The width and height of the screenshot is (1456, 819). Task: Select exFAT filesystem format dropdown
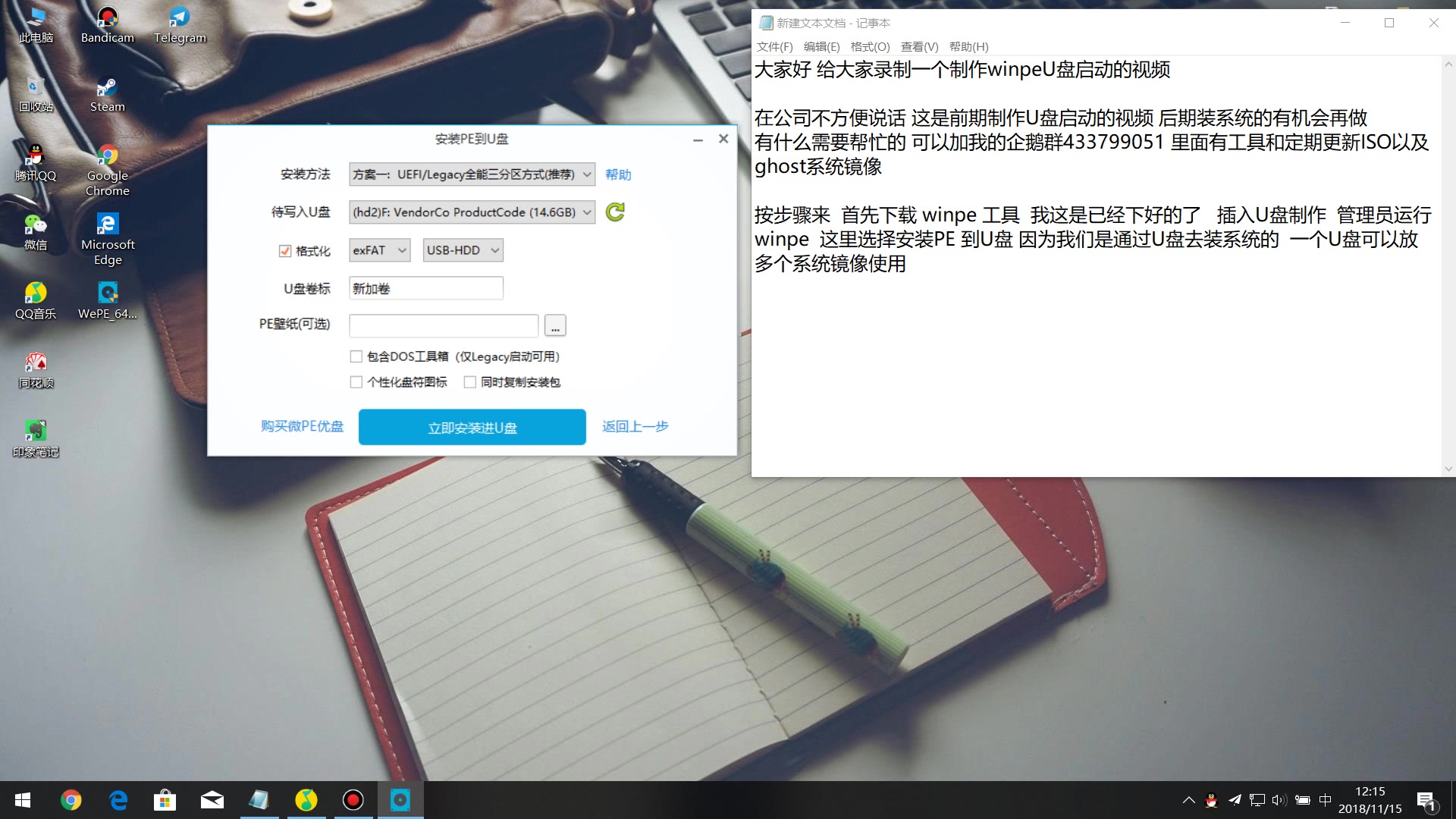pos(378,250)
